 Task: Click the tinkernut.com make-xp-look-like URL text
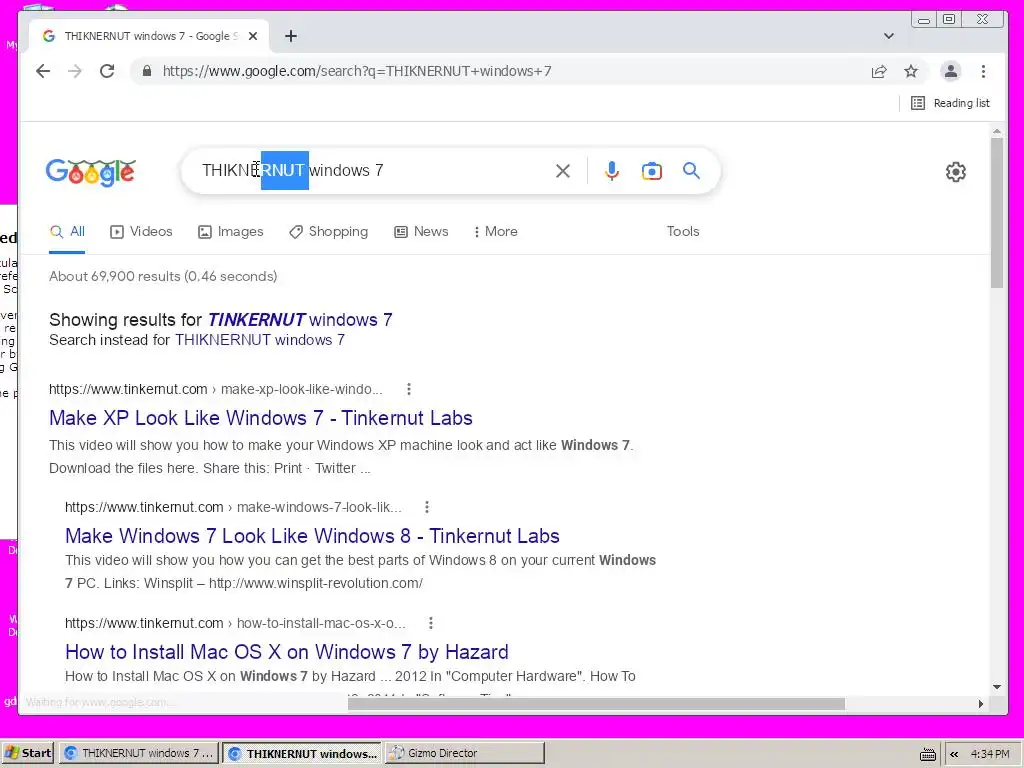pyautogui.click(x=216, y=389)
